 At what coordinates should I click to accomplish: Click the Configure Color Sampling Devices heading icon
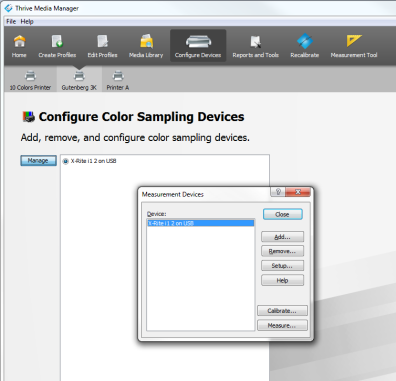tap(28, 117)
